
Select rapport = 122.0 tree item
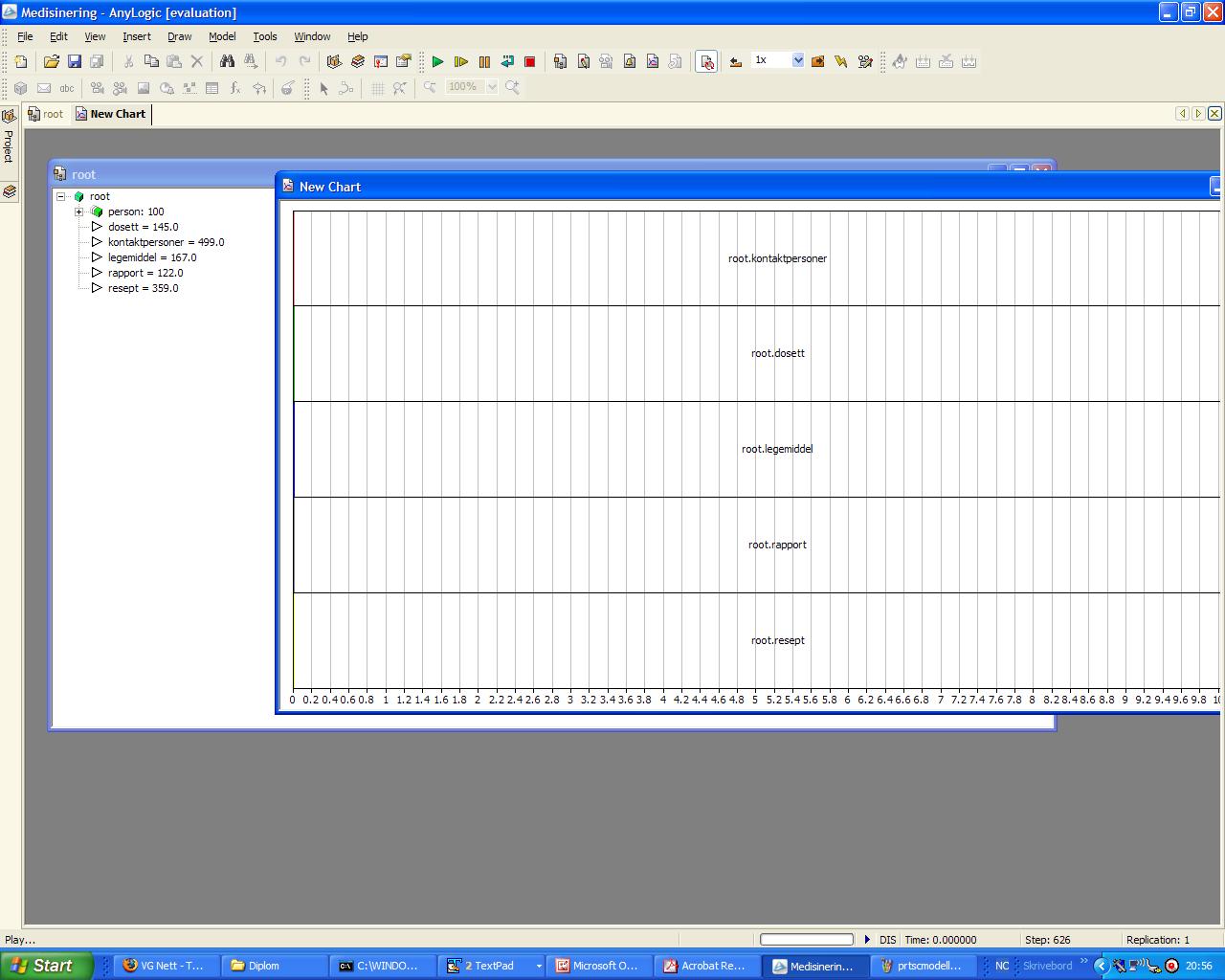[145, 273]
